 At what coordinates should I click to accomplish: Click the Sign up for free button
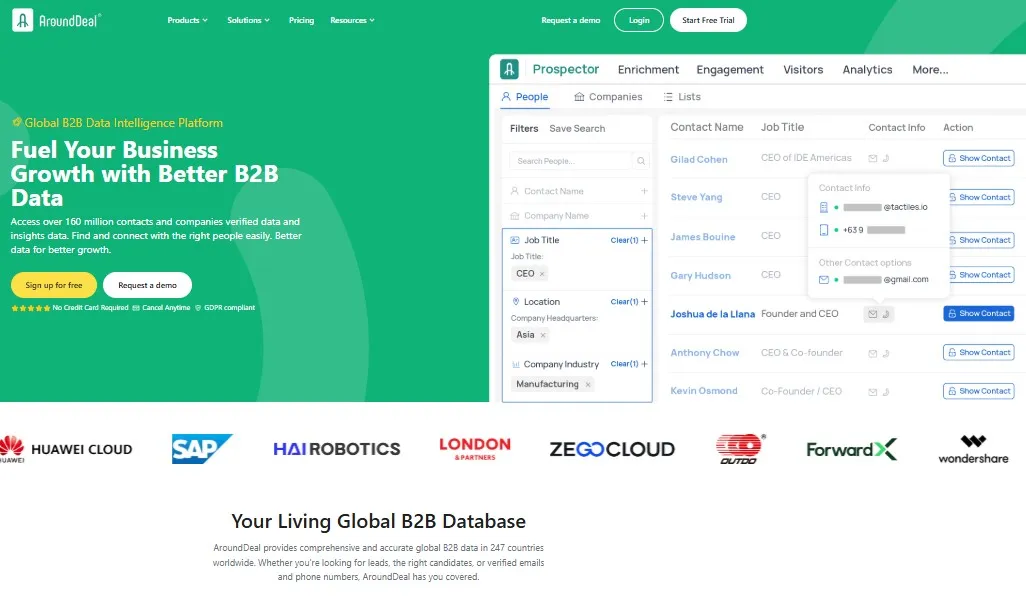point(54,284)
